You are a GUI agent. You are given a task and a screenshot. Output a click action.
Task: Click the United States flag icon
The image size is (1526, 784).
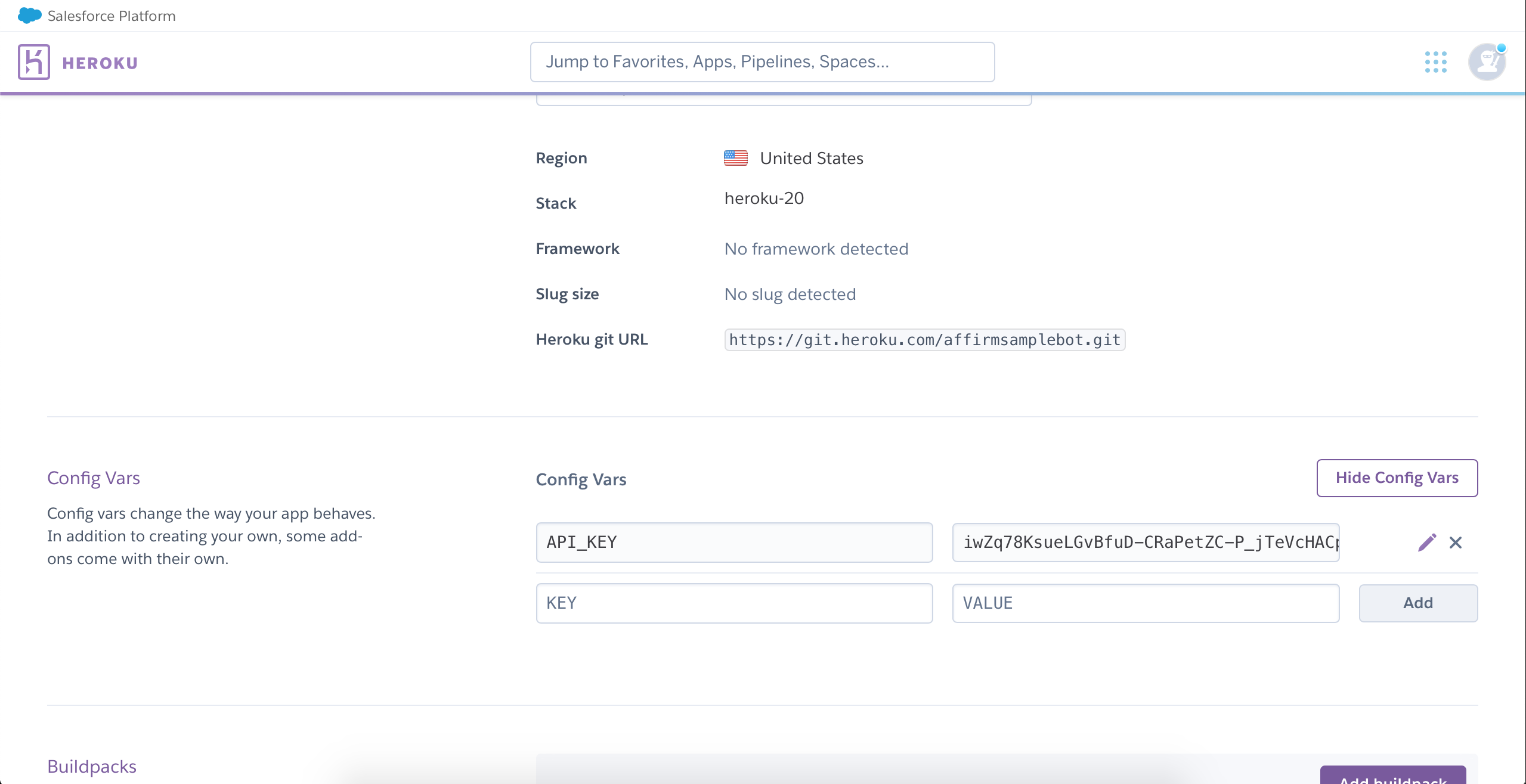click(736, 158)
